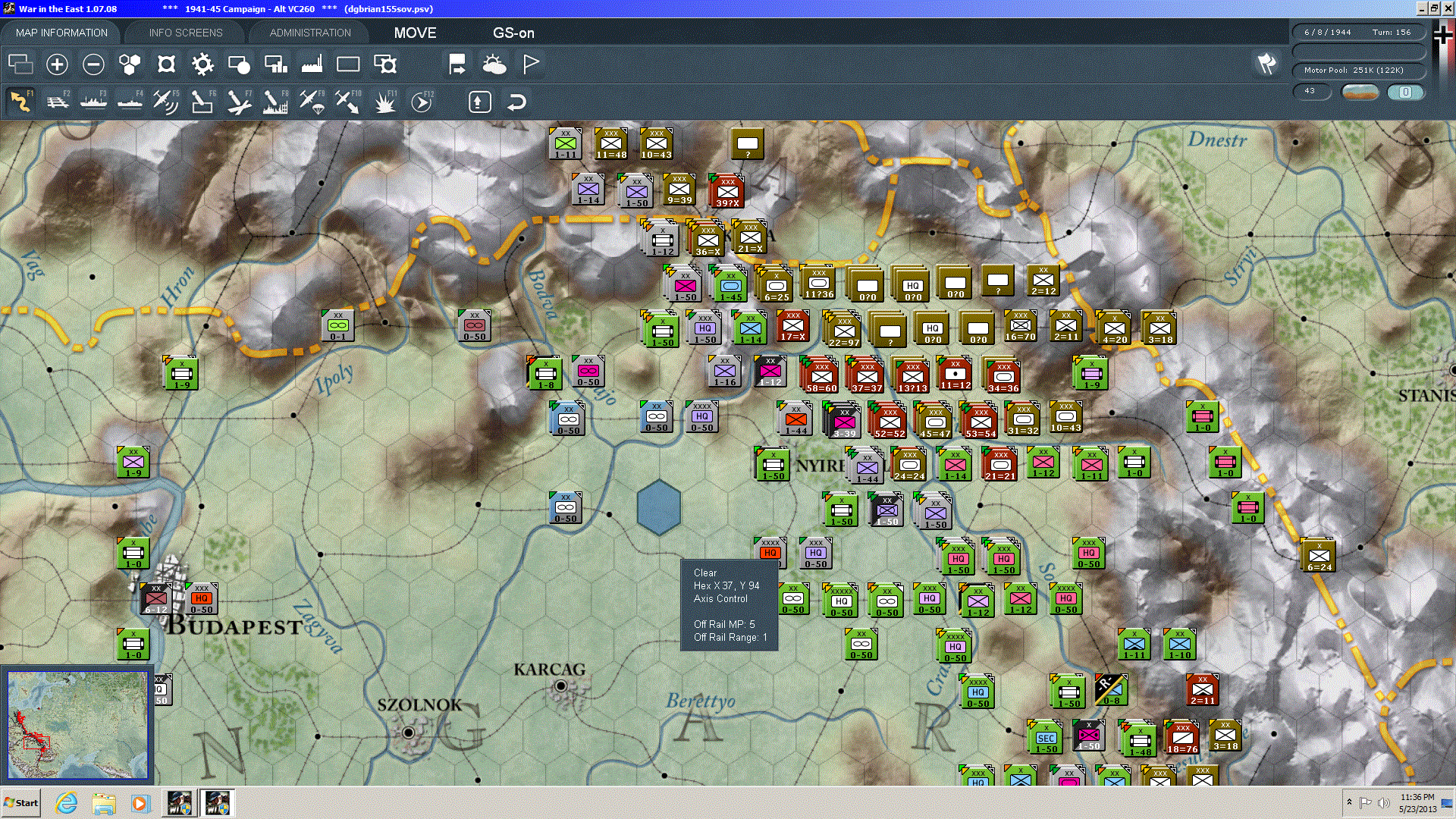
Task: Click the date and Turn 156 display
Action: [x=1357, y=32]
